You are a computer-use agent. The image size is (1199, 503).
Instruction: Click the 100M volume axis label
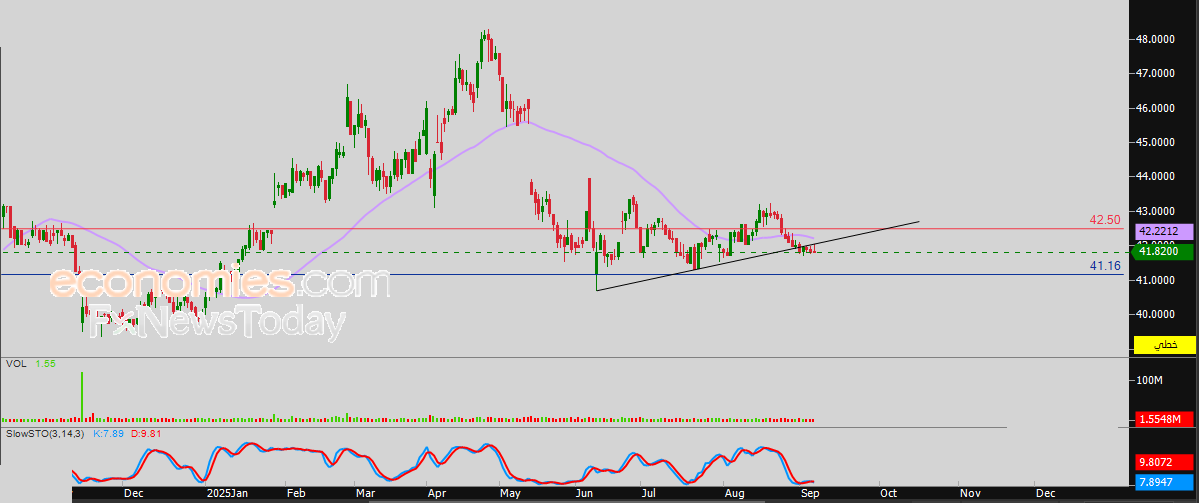[x=1149, y=380]
